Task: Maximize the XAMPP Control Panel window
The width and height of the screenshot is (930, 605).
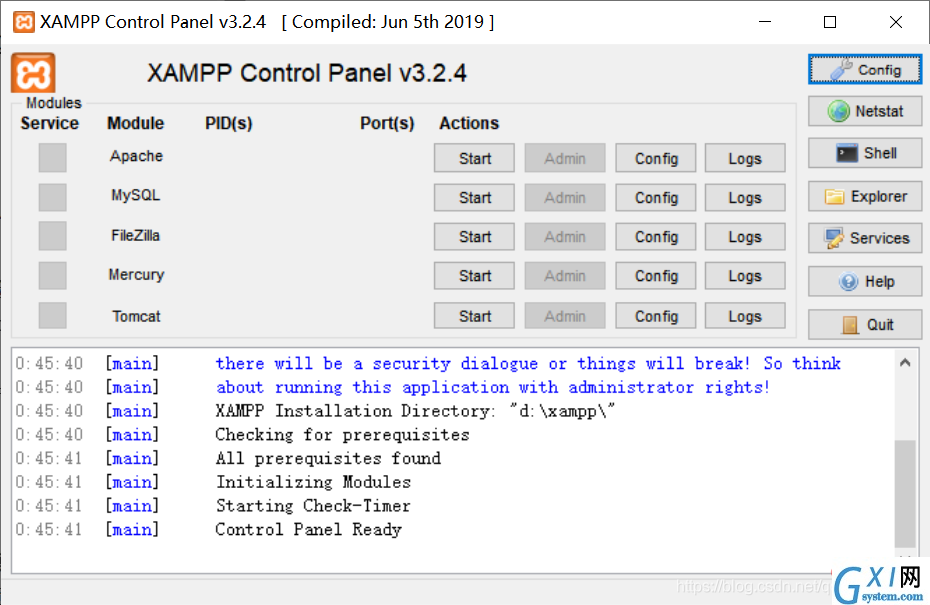Action: tap(830, 22)
